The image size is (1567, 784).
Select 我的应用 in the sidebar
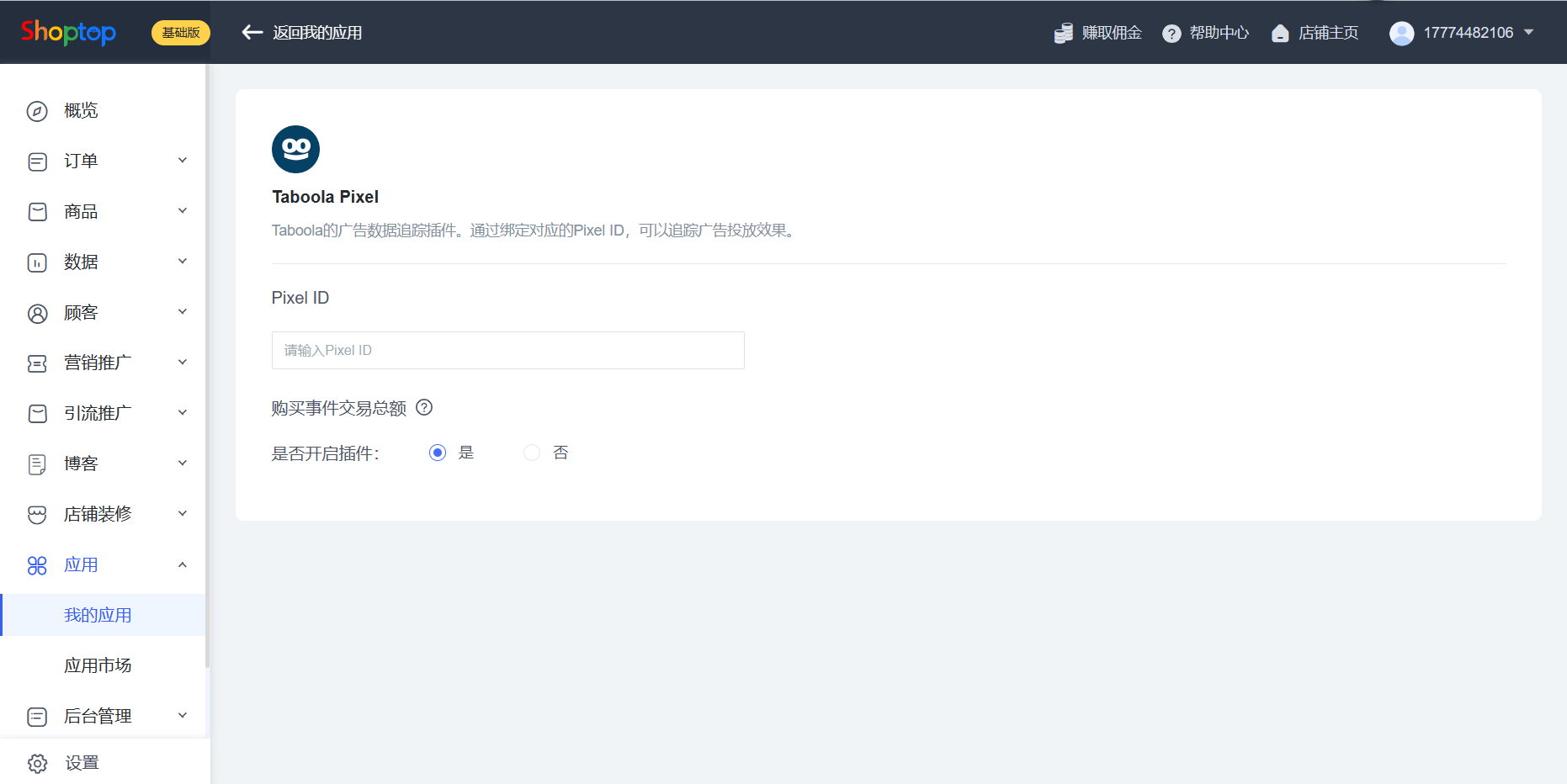98,615
